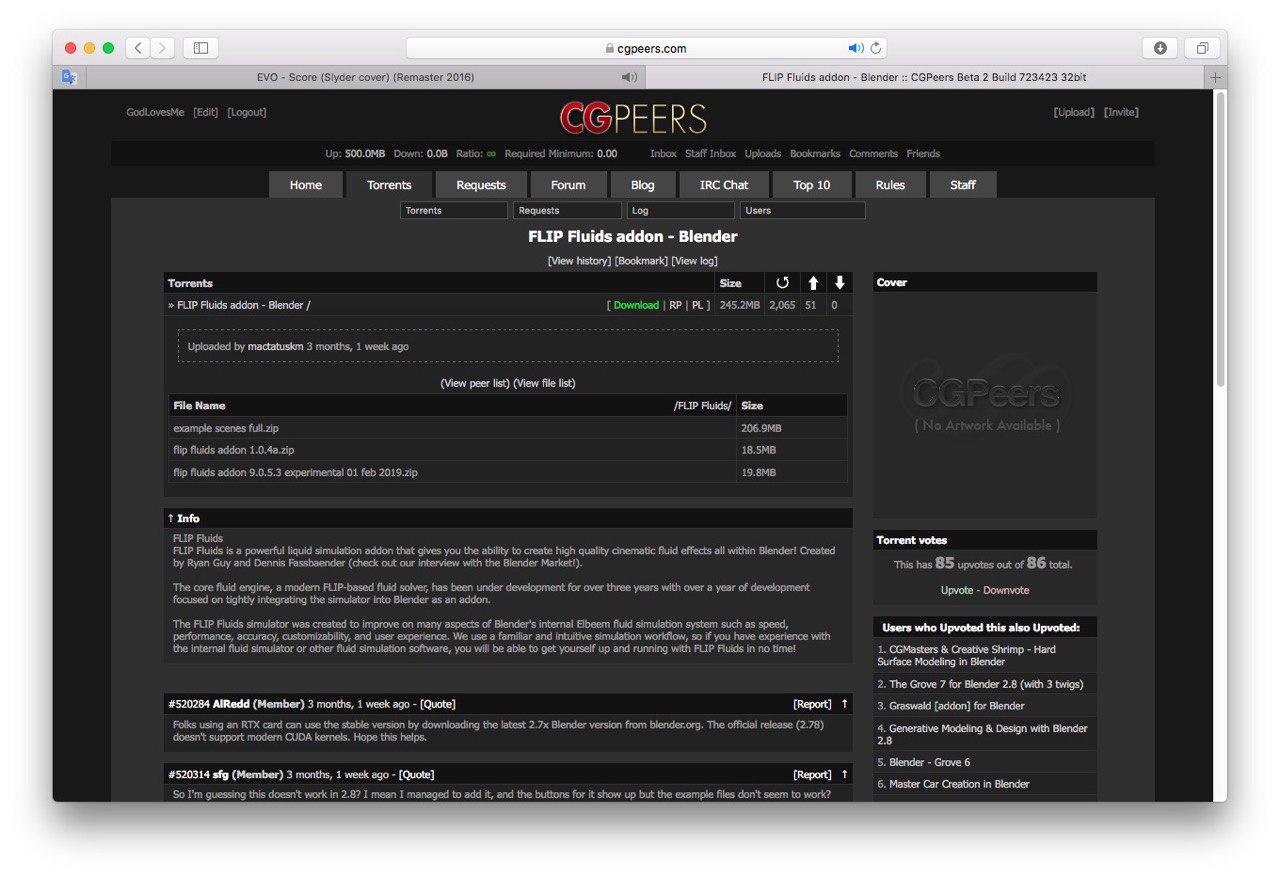Open the Rules nav tab
The width and height of the screenshot is (1280, 877).
[890, 185]
